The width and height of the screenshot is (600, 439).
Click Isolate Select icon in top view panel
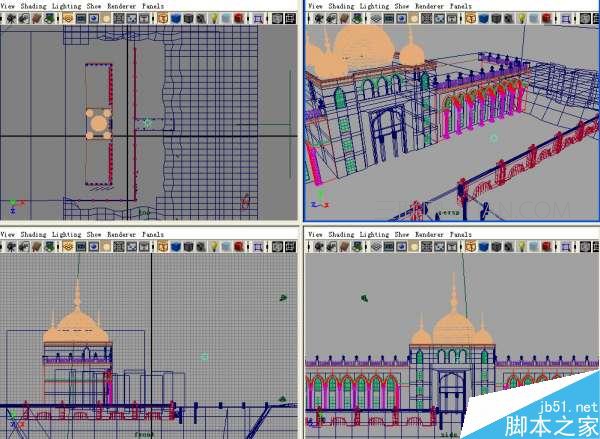point(258,18)
